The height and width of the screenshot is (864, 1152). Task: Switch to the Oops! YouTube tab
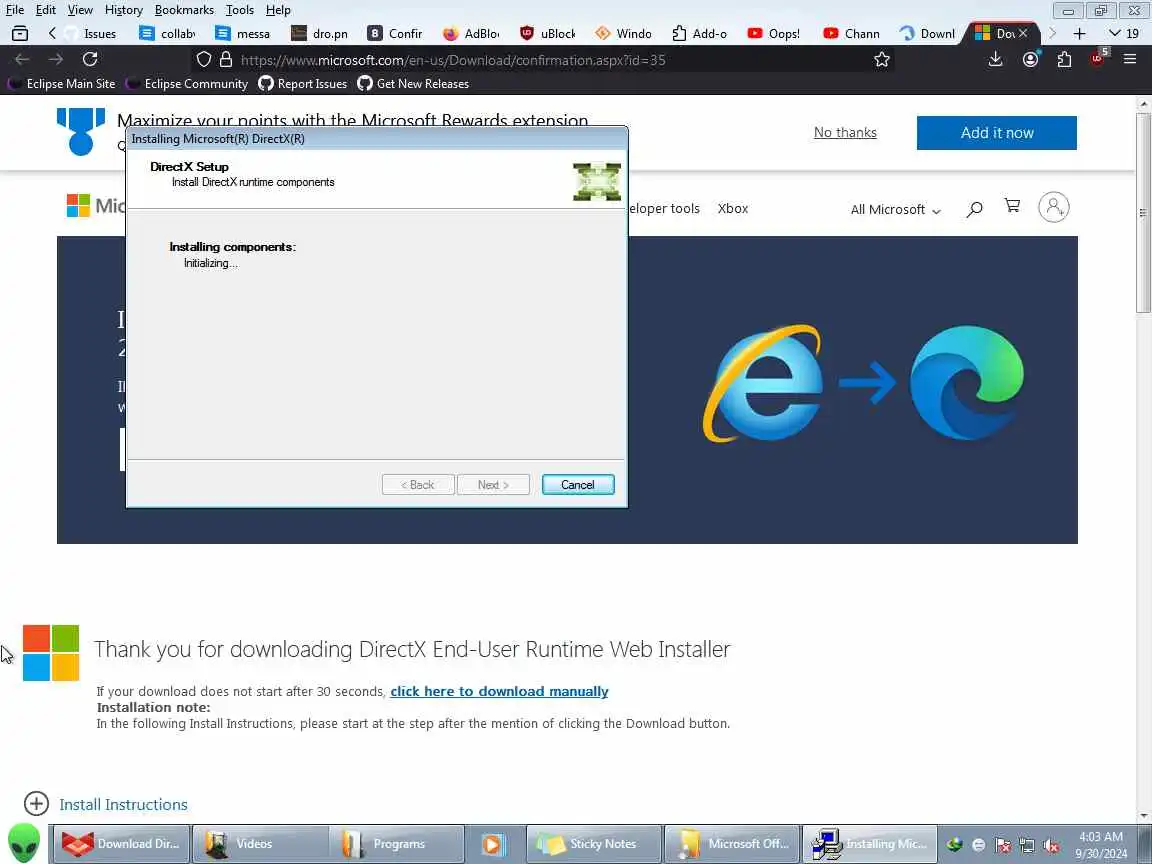pyautogui.click(x=774, y=34)
